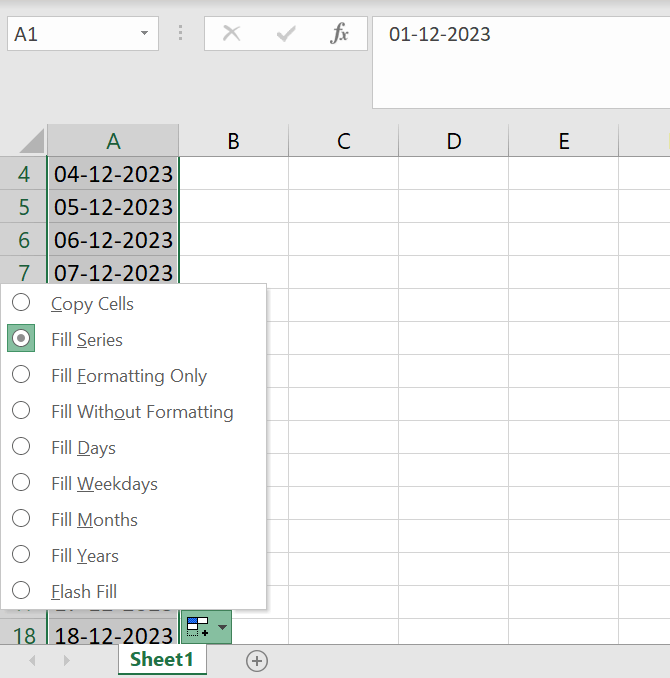Click empty cell C5
Viewport: 670px width, 678px height.
pyautogui.click(x=343, y=206)
